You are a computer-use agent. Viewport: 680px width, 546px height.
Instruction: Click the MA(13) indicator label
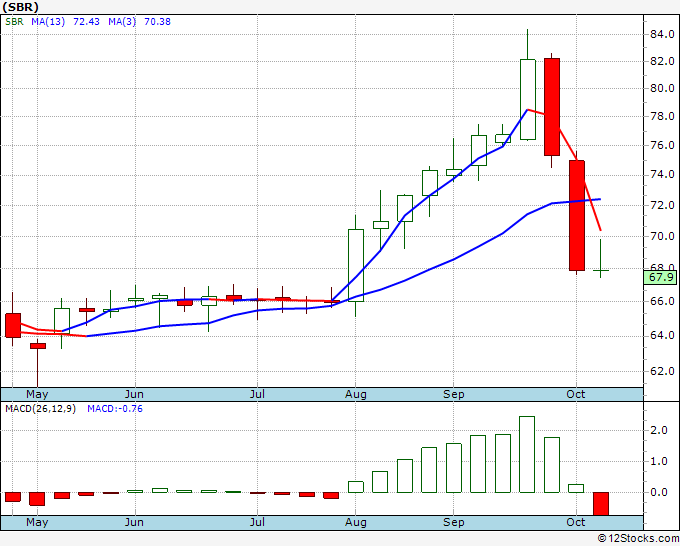click(48, 22)
